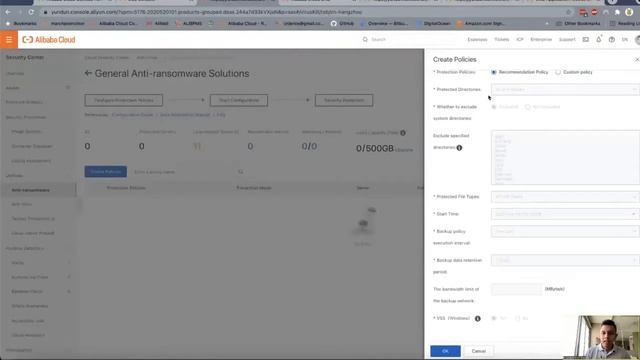Click the Alibaba Cloud logo
This screenshot has width=640, height=360.
point(49,40)
